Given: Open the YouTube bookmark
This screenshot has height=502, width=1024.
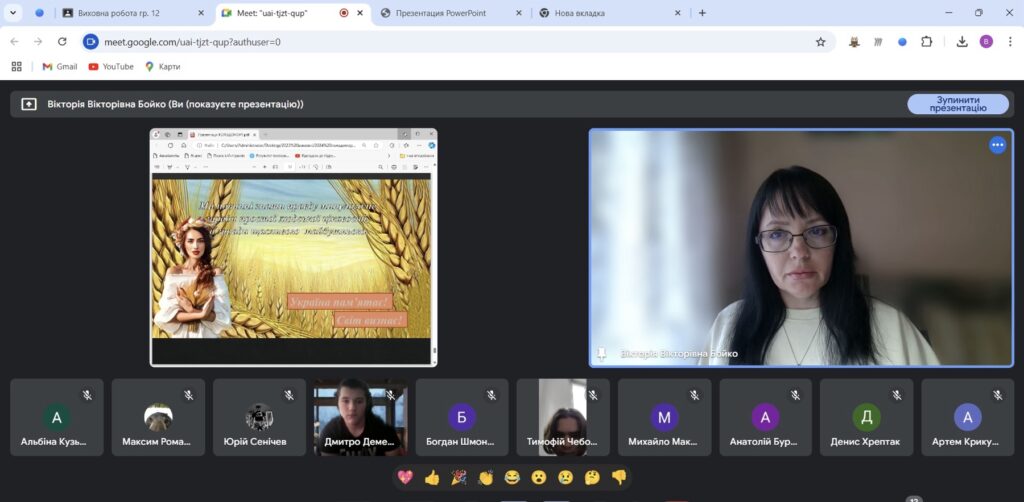Looking at the screenshot, I should point(111,67).
